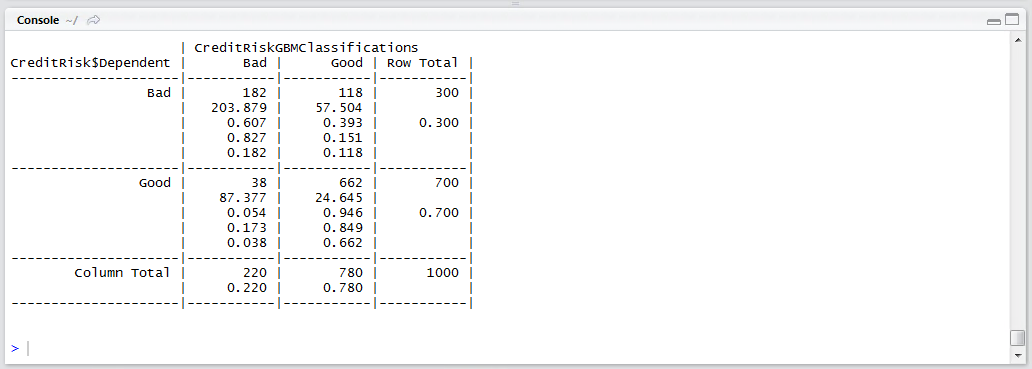Click the pane splitter grip above Console

click(515, 3)
